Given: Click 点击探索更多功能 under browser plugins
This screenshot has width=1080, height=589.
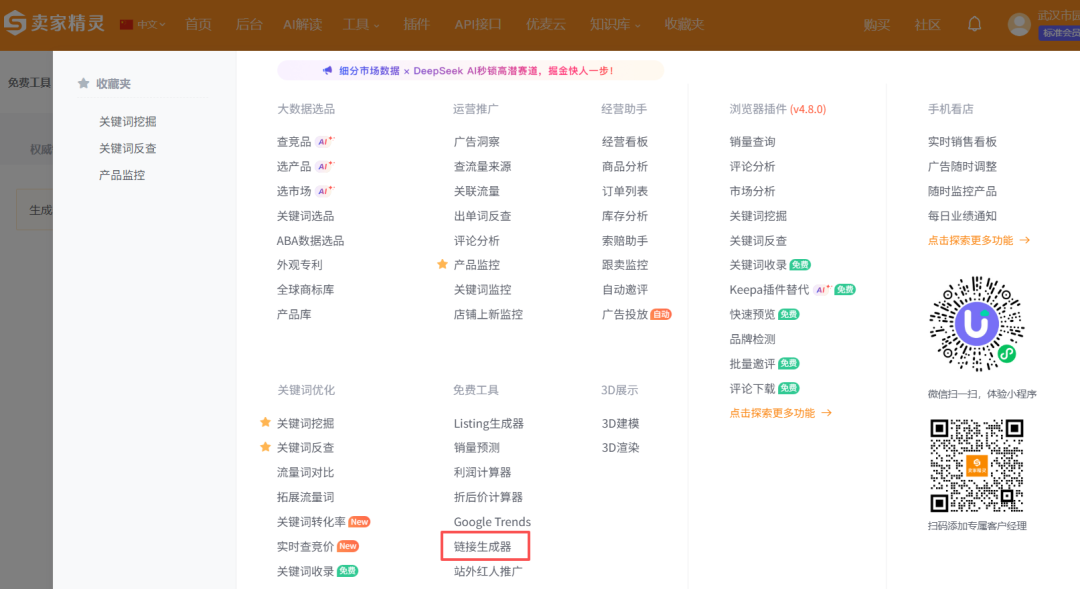Looking at the screenshot, I should 781,412.
